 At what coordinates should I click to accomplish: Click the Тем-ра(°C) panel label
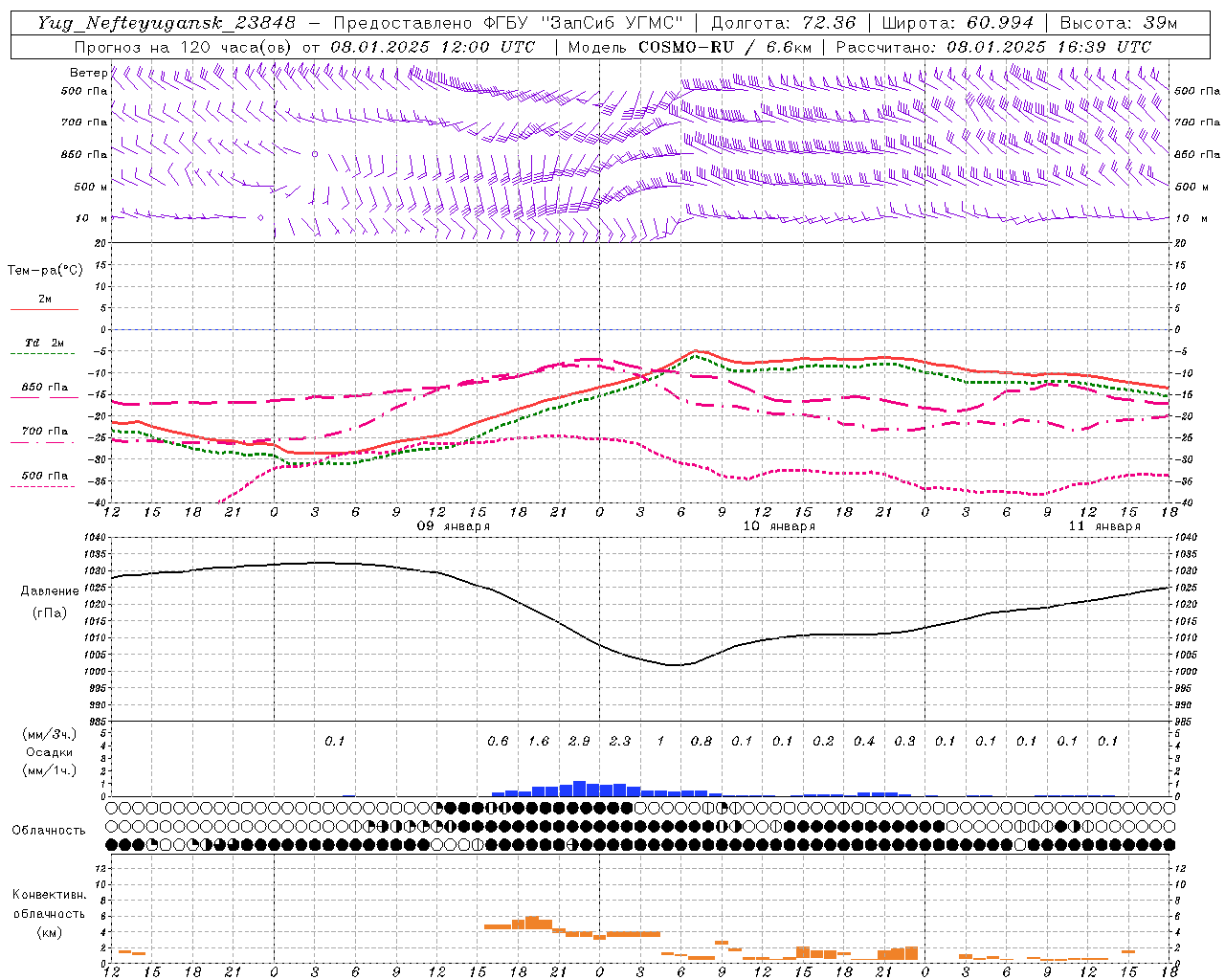point(45,271)
